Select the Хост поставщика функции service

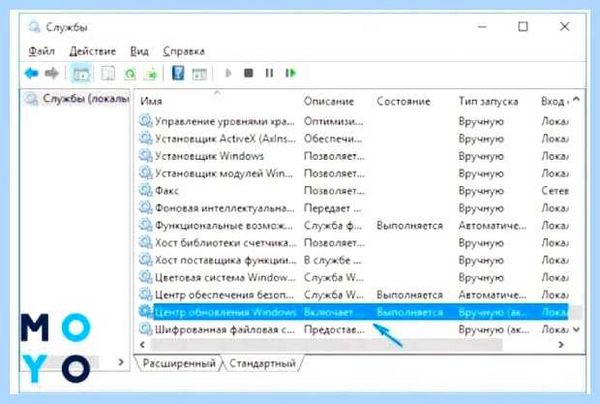coord(225,260)
